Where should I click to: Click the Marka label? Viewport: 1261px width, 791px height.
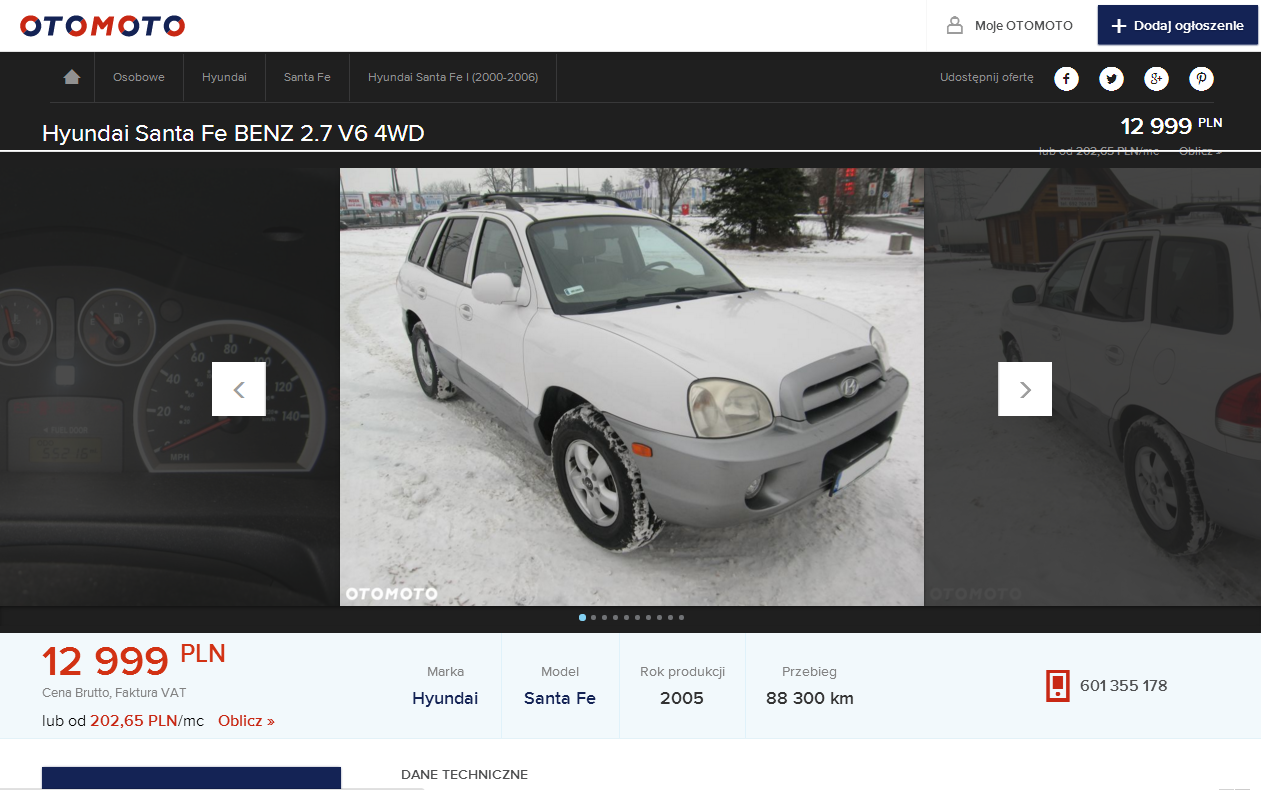pos(445,672)
